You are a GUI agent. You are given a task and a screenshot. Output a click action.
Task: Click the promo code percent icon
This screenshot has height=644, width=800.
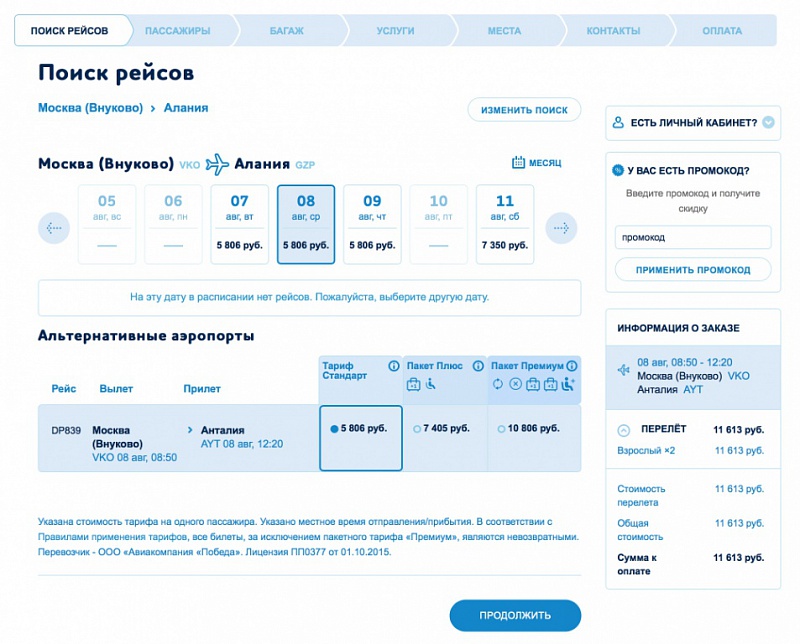(617, 170)
